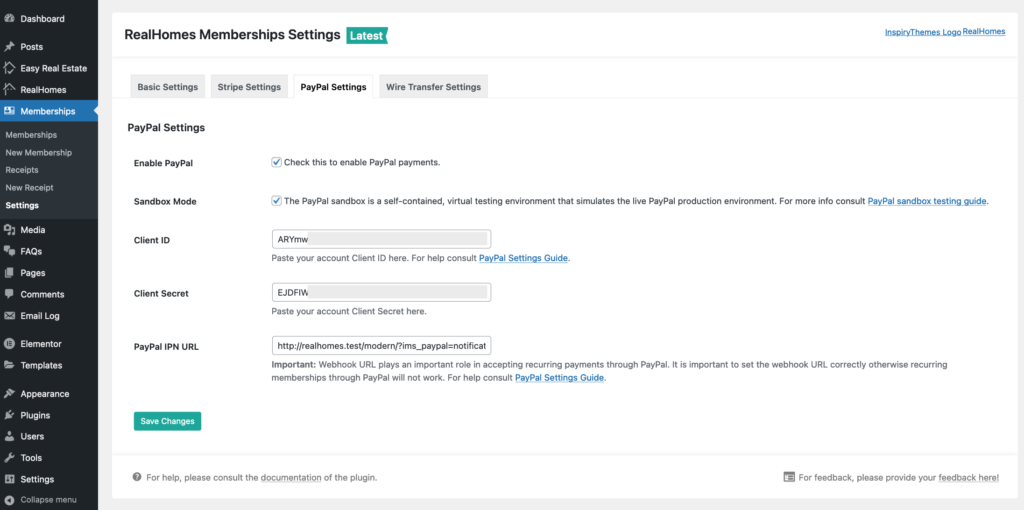Click the Save Changes button
1024x510 pixels.
[x=167, y=421]
